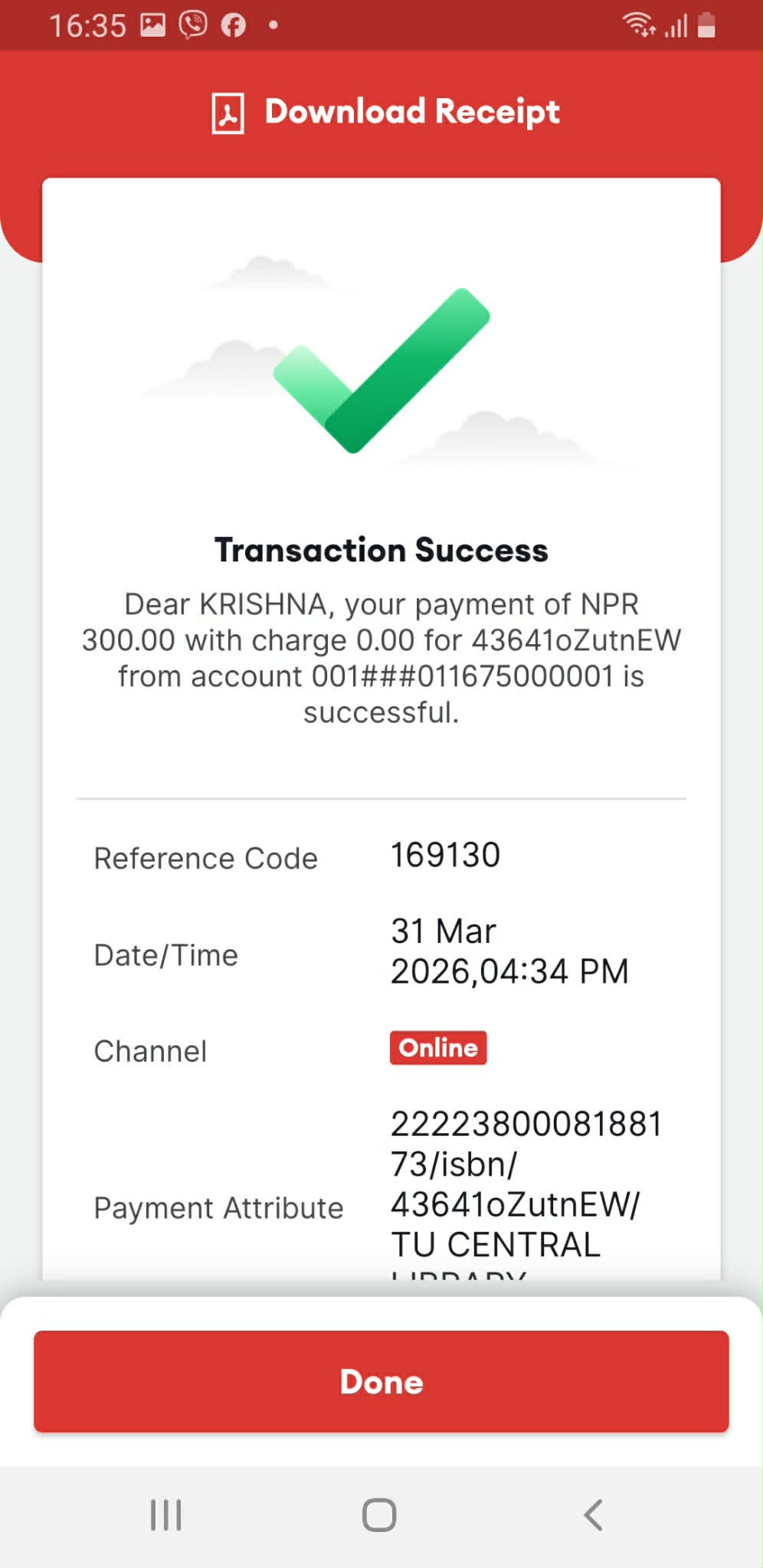Click the status bar clock showing 16:35
This screenshot has height=1568, width=763.
[x=87, y=26]
